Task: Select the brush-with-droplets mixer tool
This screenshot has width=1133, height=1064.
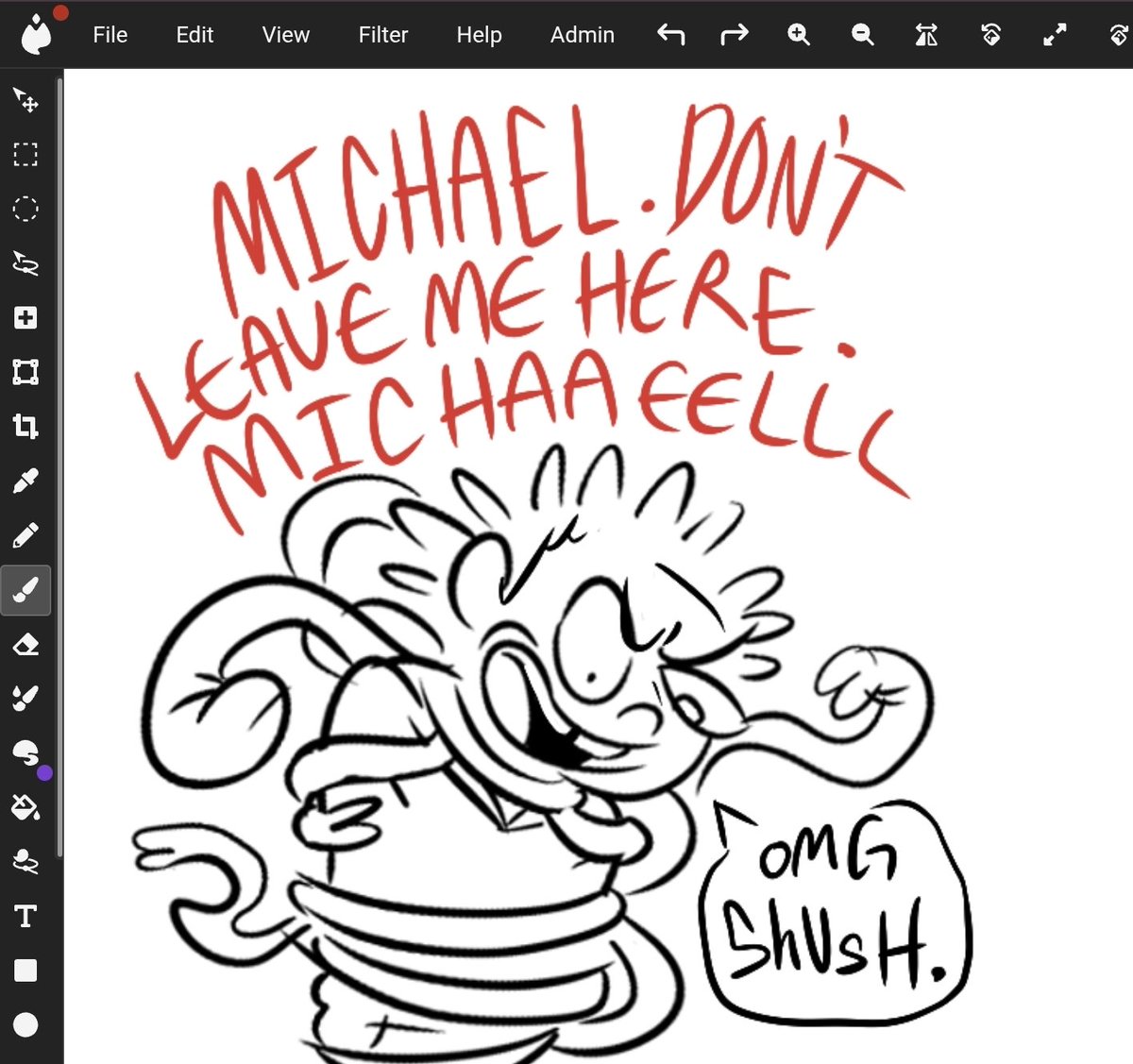Action: 25,699
